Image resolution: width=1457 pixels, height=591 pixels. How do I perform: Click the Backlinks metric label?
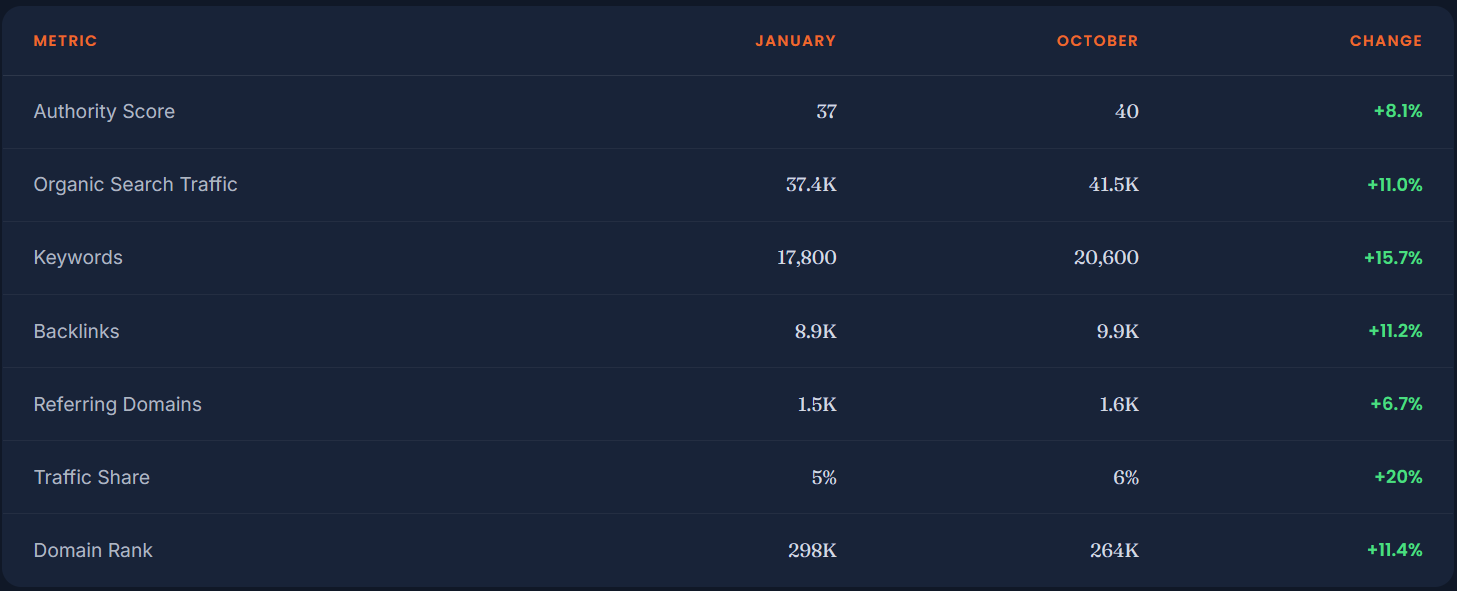click(x=77, y=331)
